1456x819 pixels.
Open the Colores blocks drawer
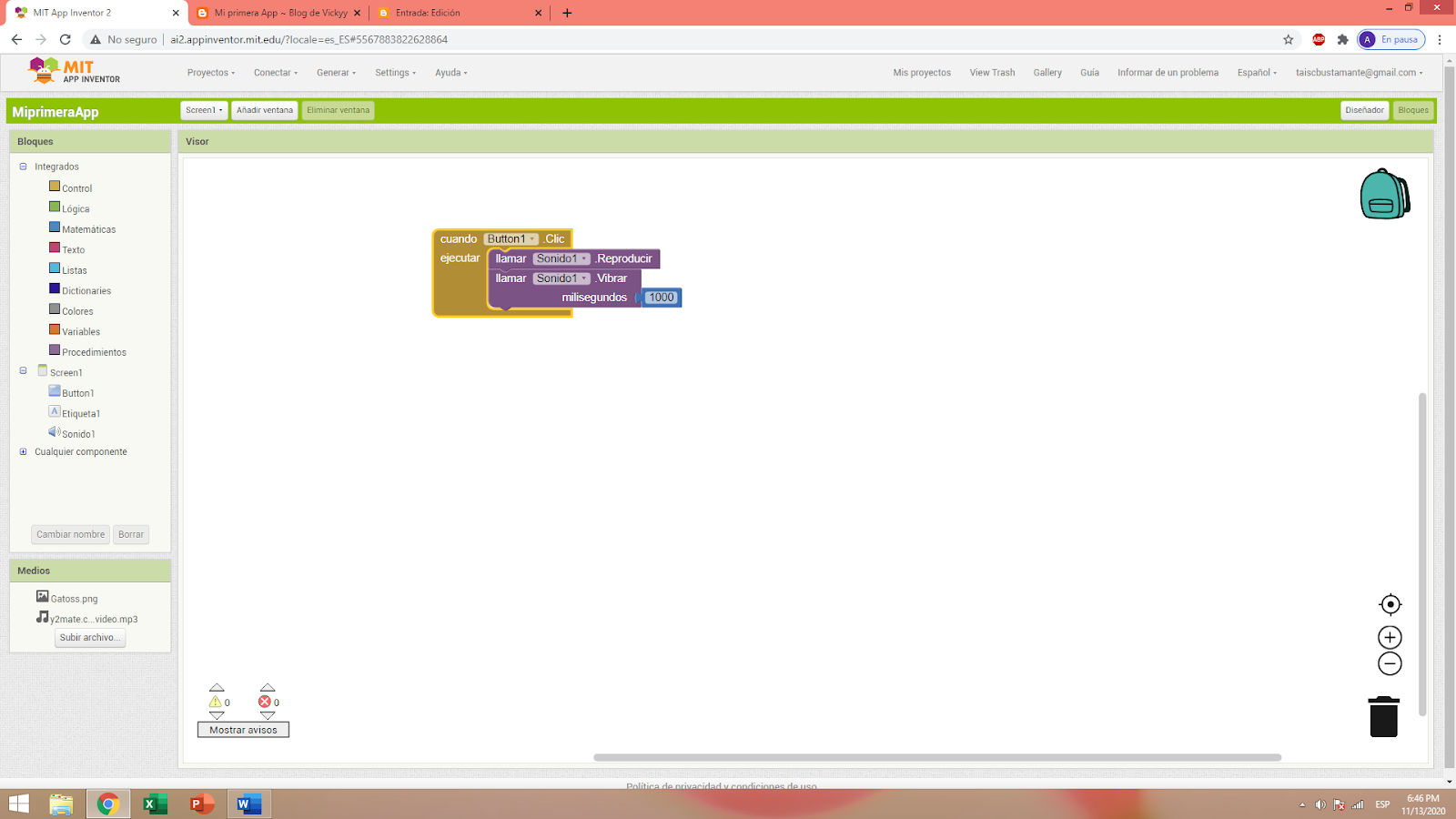click(77, 311)
